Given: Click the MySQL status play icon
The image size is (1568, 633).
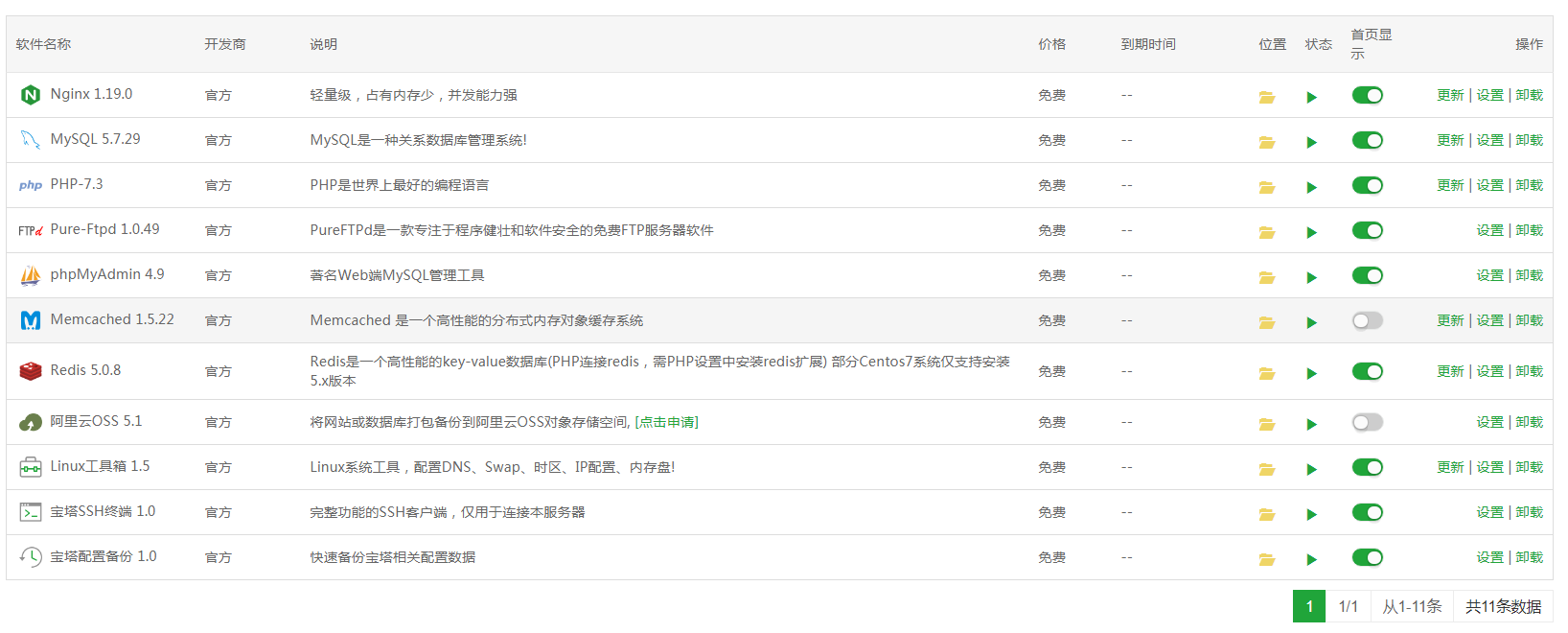Looking at the screenshot, I should tap(1311, 142).
